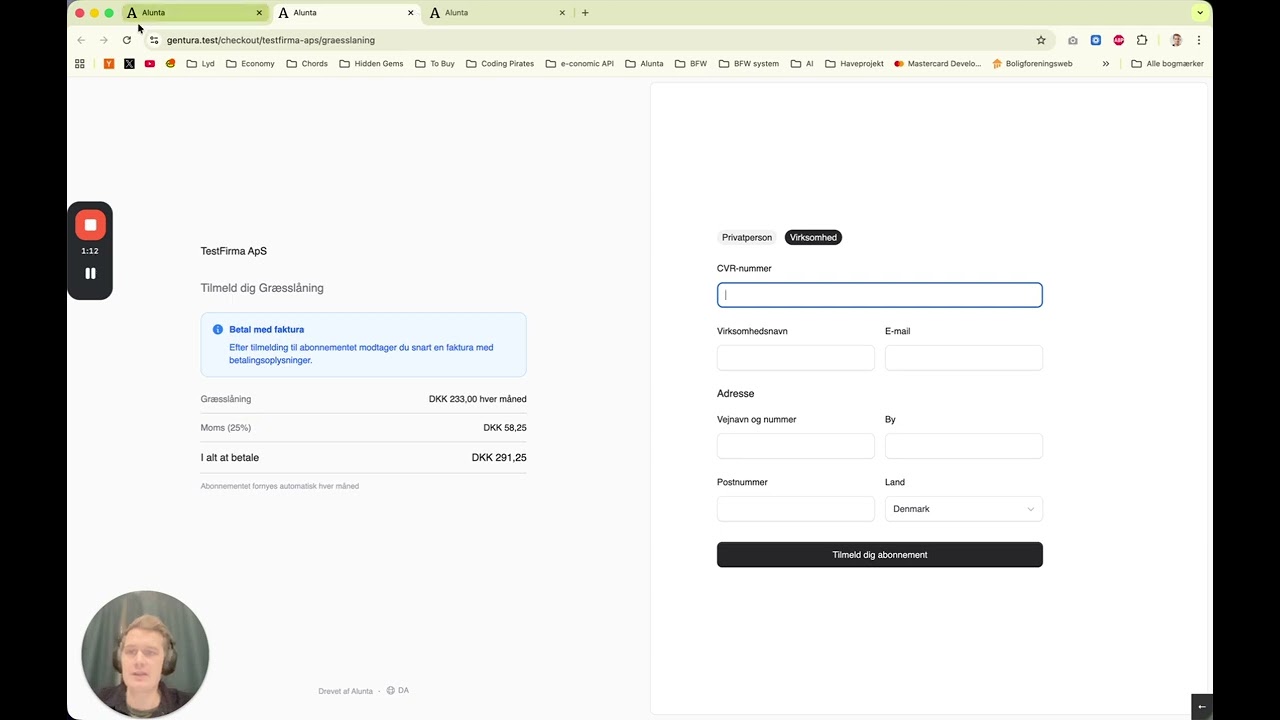Click the Adblock Plus extension icon
Viewport: 1280px width, 720px height.
tap(1119, 40)
